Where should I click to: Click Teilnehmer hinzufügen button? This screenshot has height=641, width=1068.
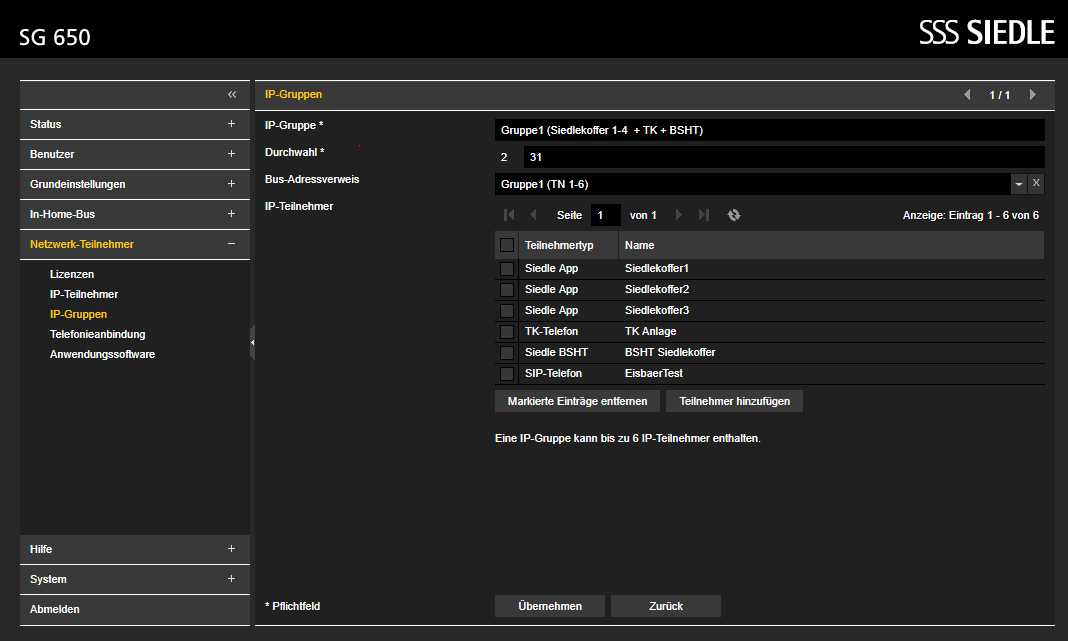click(x=734, y=401)
